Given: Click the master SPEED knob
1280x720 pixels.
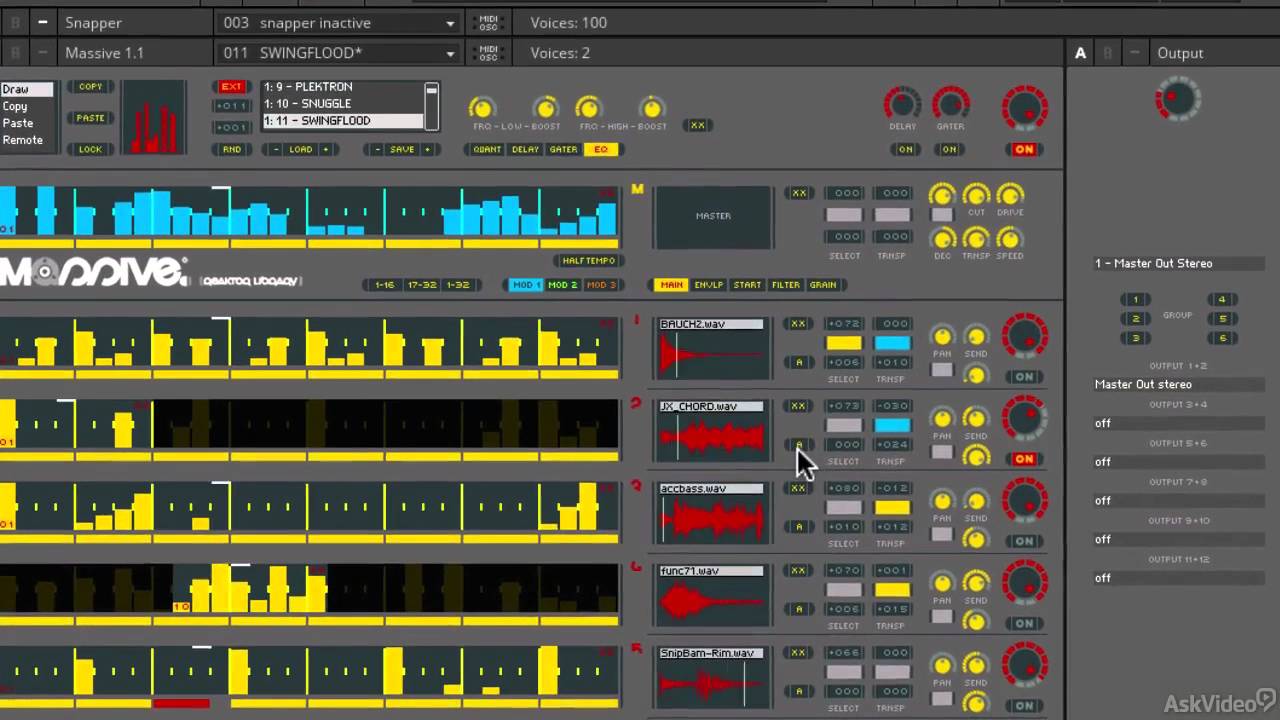Looking at the screenshot, I should 1010,239.
